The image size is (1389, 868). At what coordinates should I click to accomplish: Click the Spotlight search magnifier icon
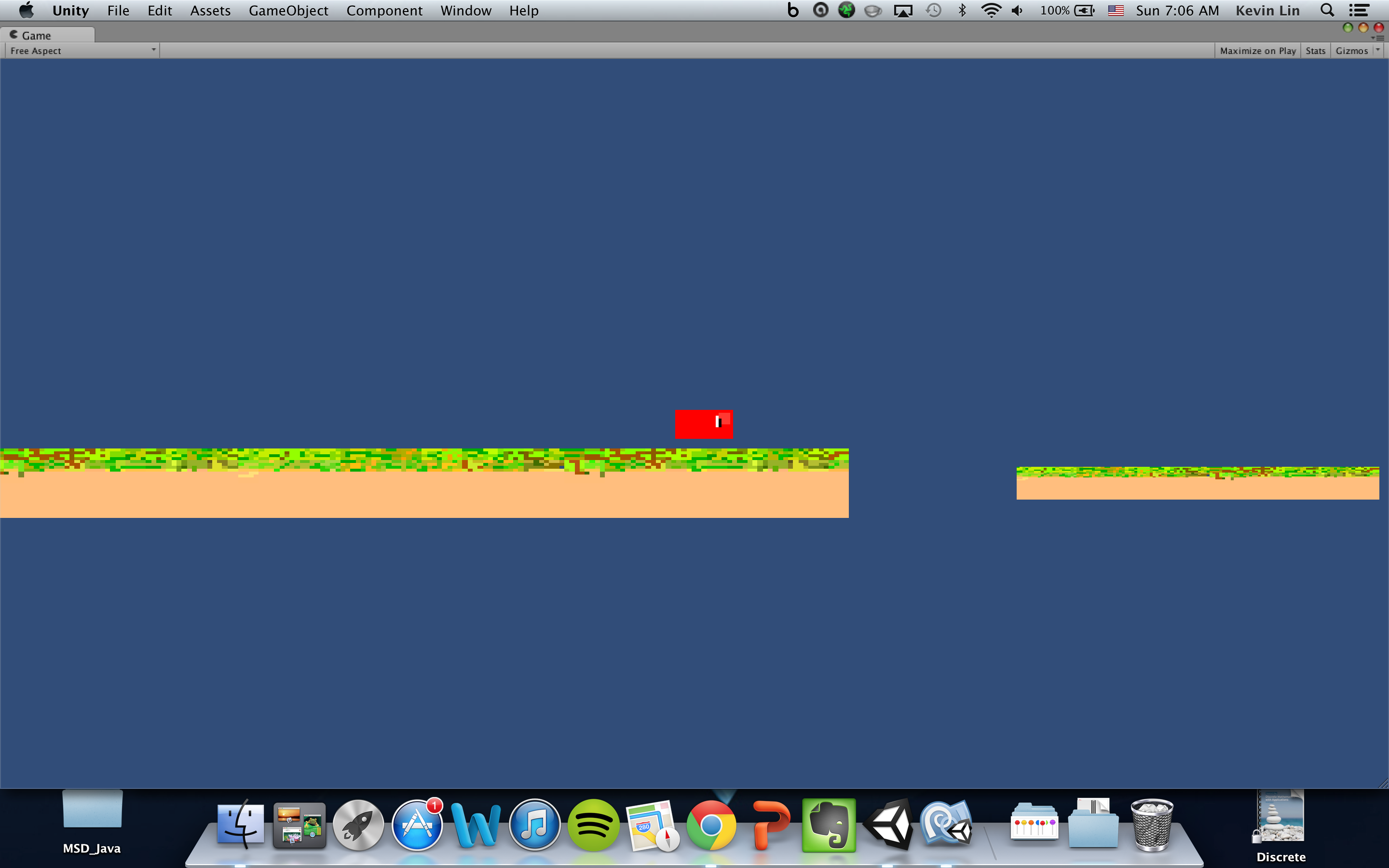(x=1326, y=10)
